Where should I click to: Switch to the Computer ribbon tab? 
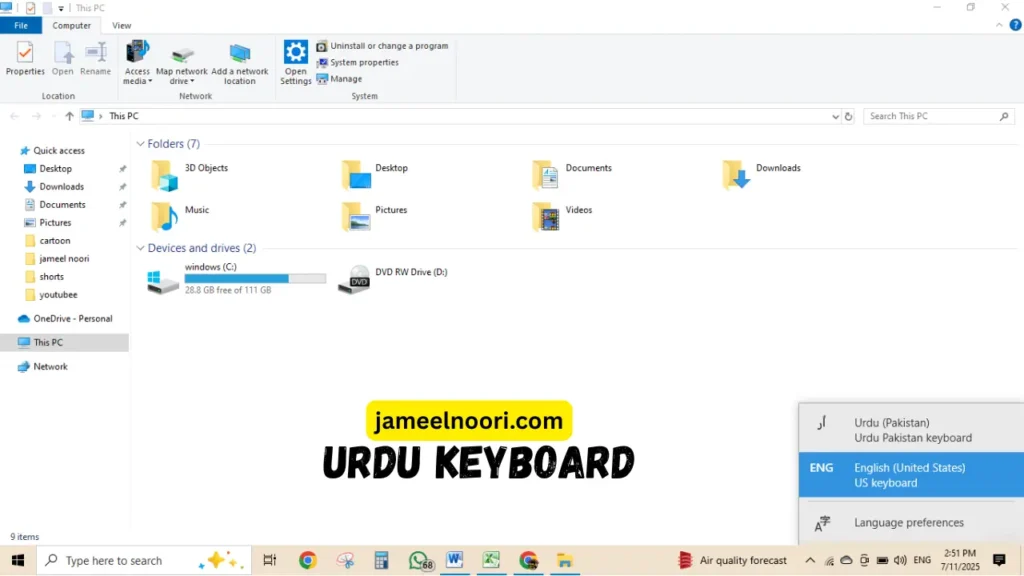pos(72,25)
